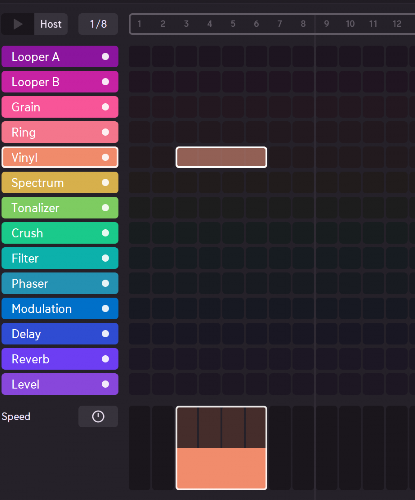415x500 pixels.
Task: Select the Vinyl clip in timeline
Action: click(x=221, y=157)
